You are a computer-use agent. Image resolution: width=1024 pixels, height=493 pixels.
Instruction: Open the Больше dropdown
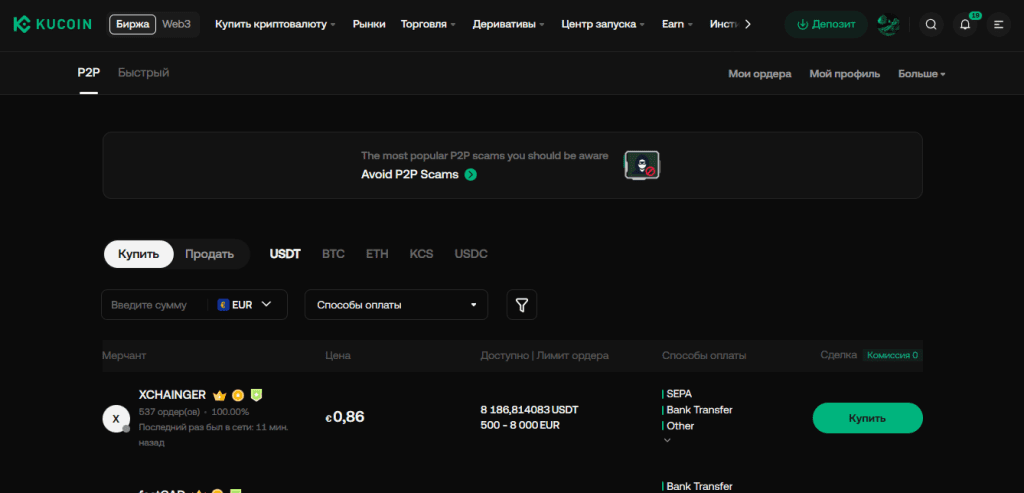[x=921, y=74]
